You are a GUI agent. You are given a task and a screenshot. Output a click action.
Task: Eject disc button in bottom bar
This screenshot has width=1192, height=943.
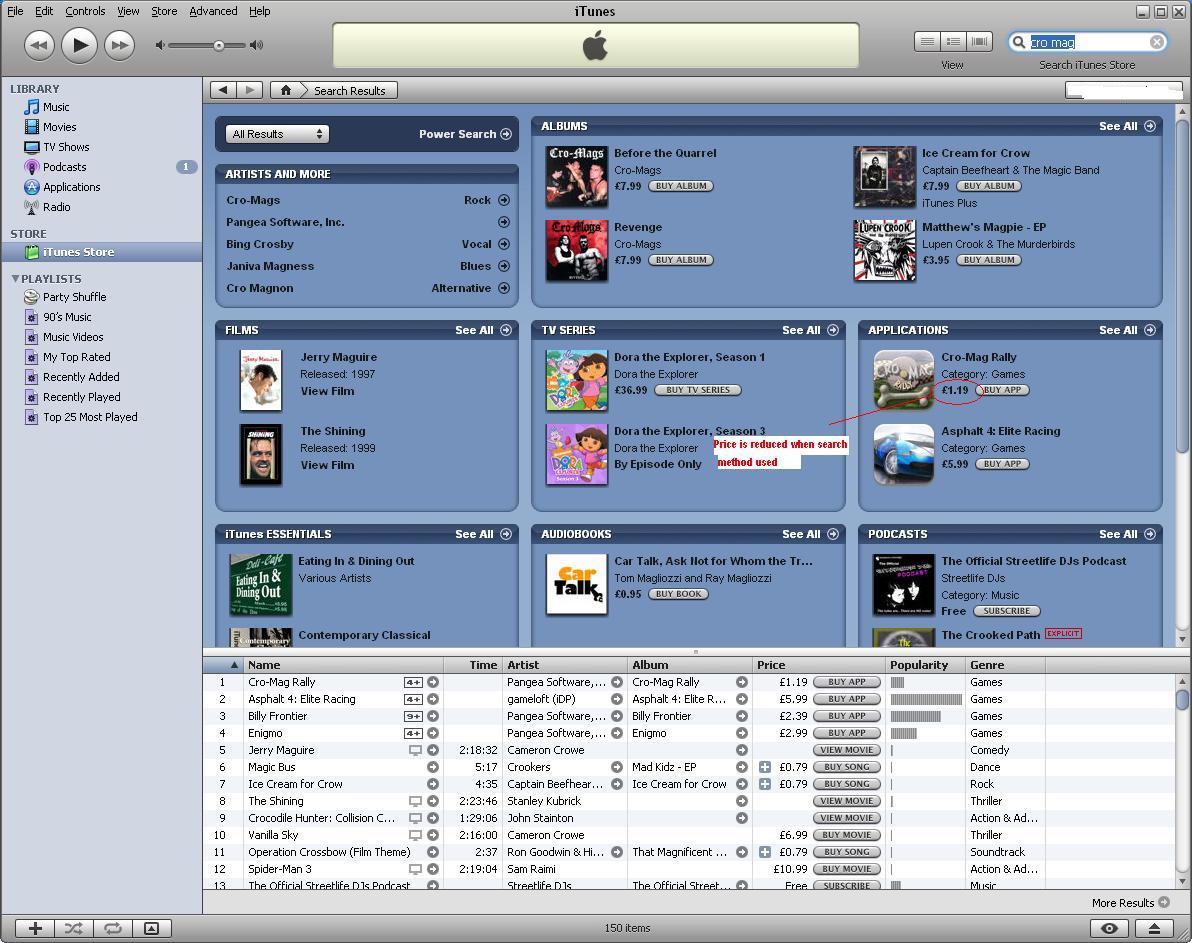pyautogui.click(x=1154, y=928)
